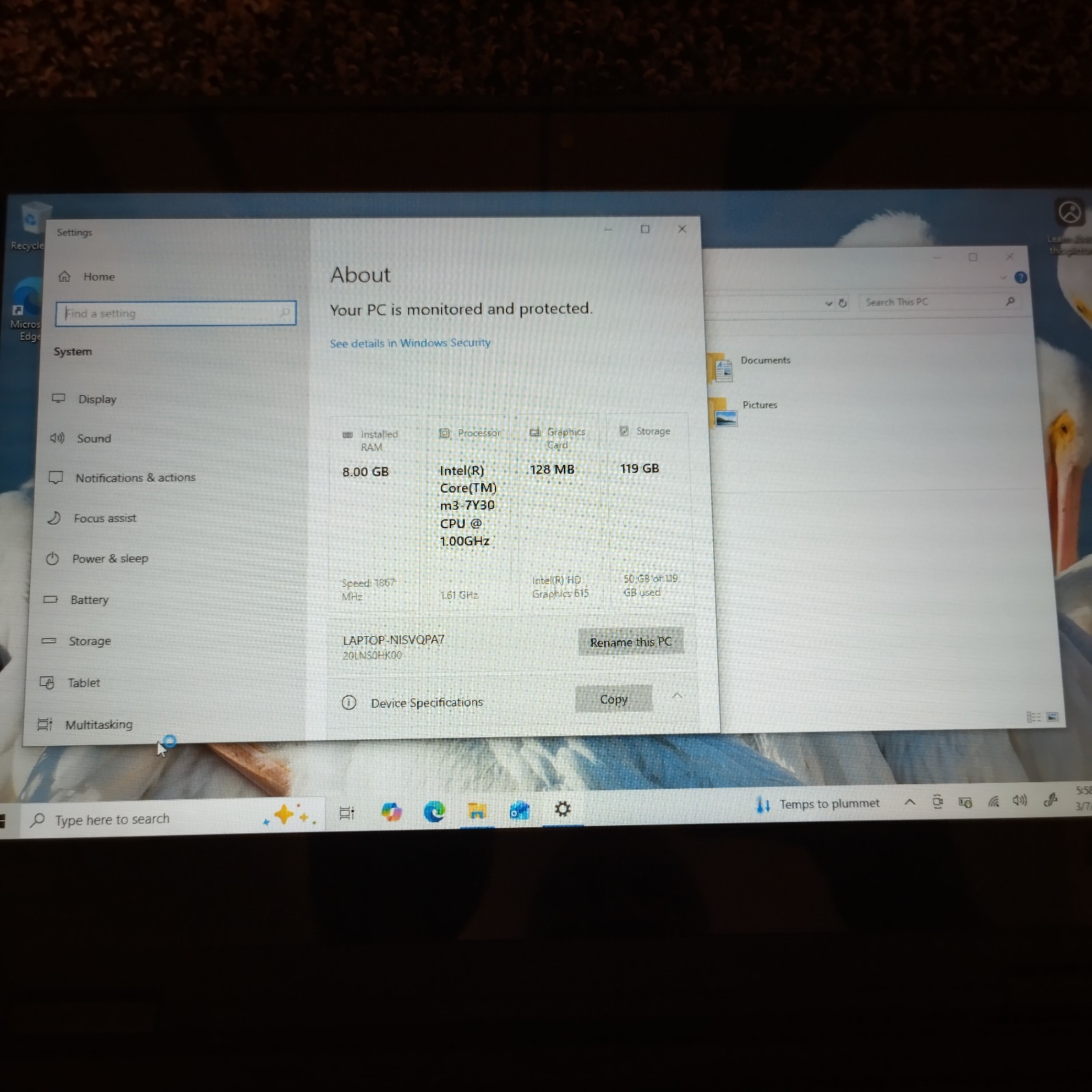
Task: Open Task View from the taskbar
Action: tap(347, 813)
